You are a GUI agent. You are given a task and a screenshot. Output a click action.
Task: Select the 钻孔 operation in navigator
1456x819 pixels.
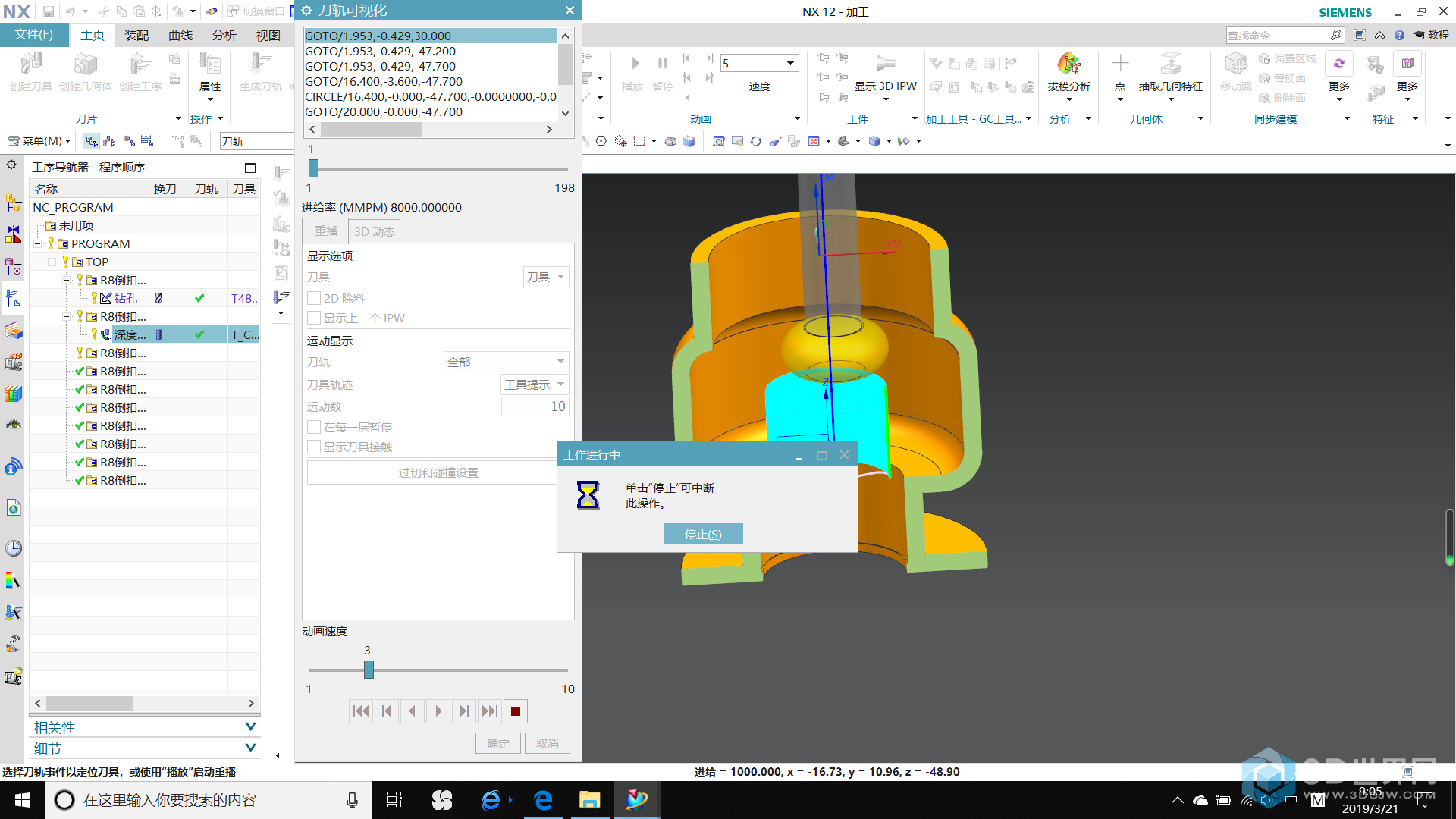(126, 298)
